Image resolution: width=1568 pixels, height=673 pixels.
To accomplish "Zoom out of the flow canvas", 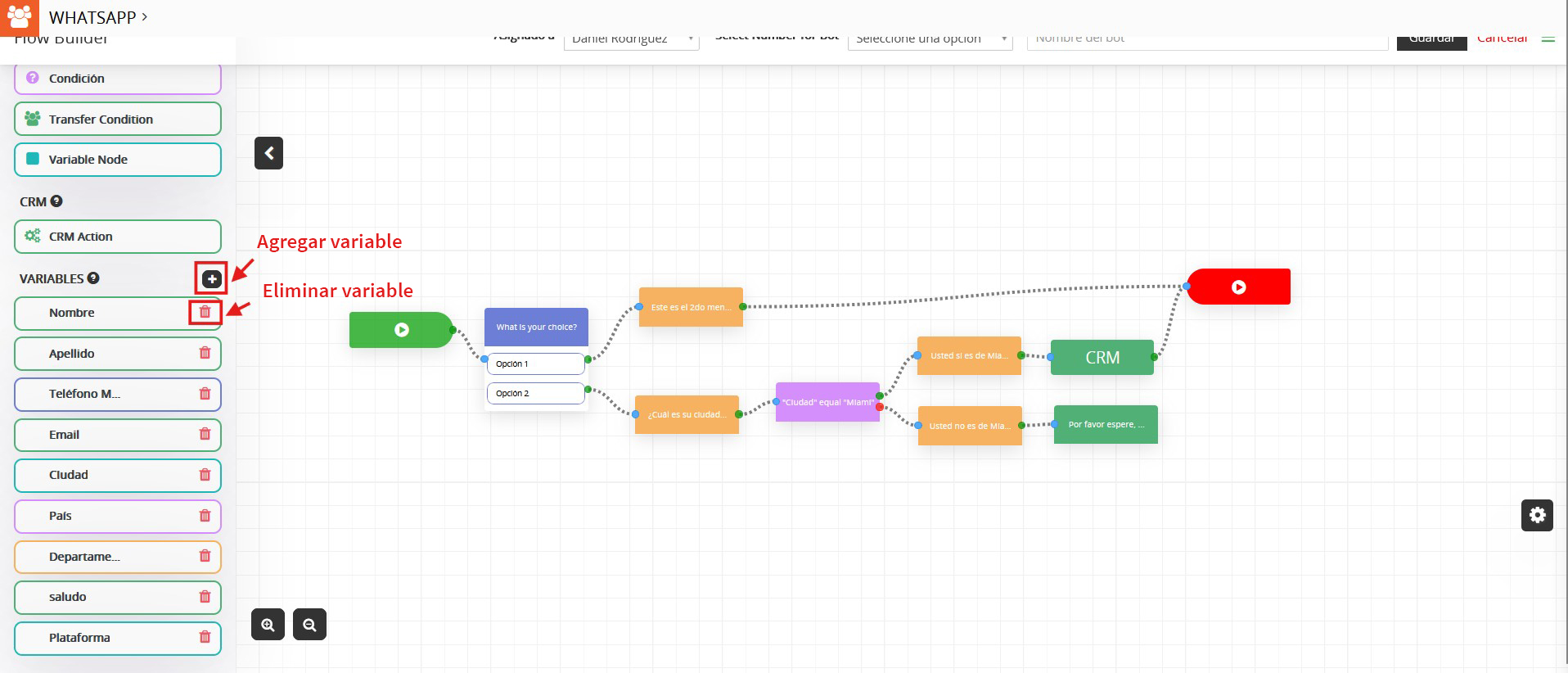I will click(309, 625).
